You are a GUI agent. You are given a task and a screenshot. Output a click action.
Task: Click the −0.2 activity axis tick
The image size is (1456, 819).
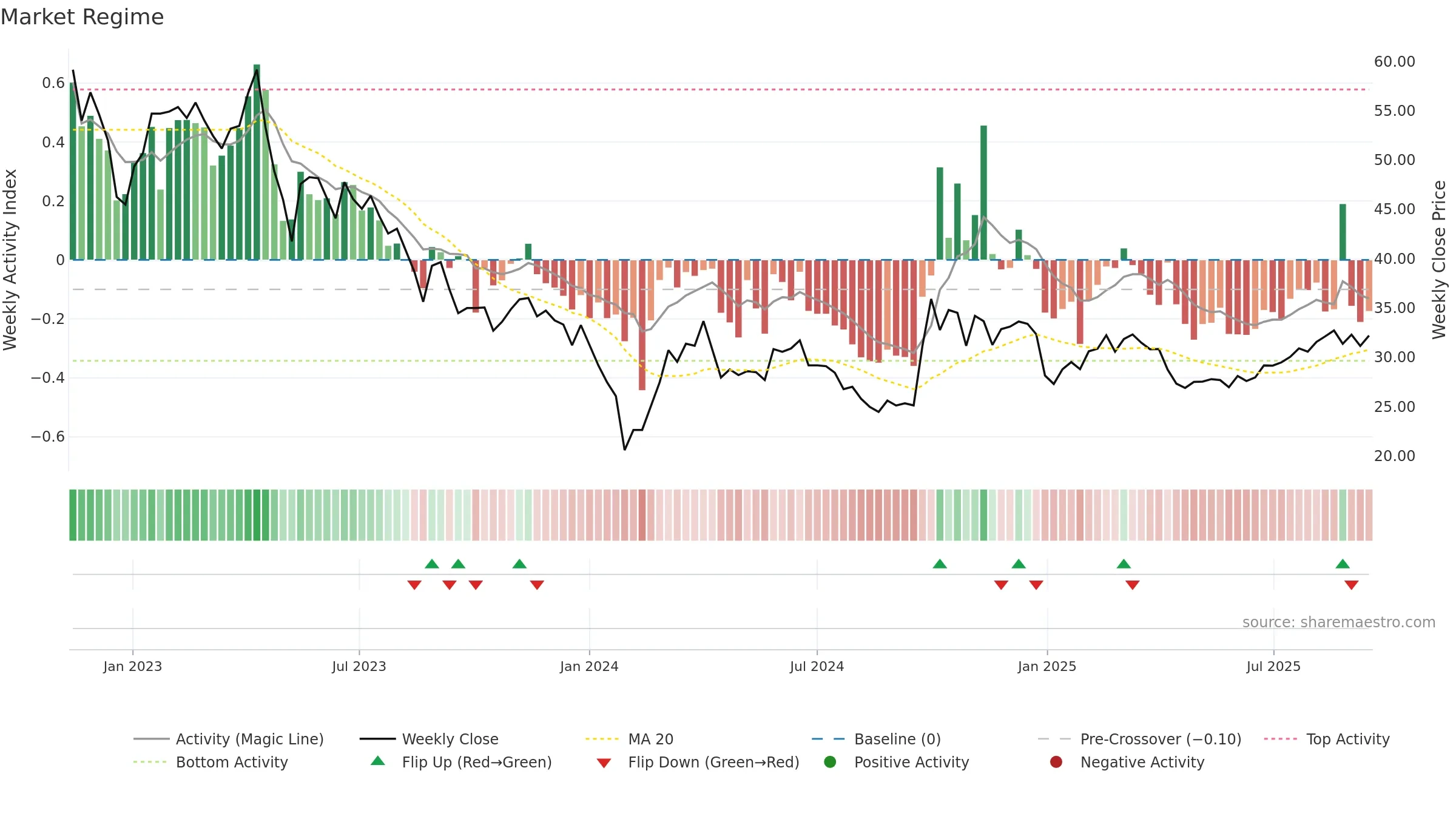tap(48, 318)
